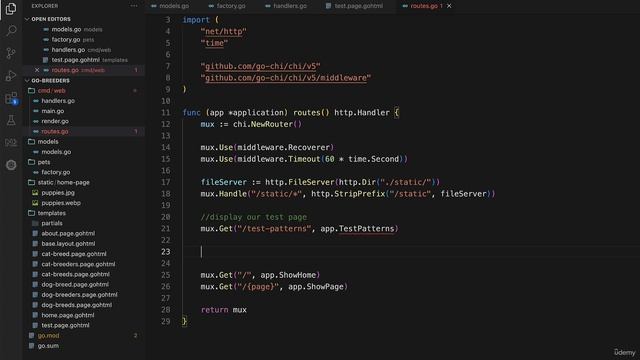
Task: Open the Explorer view in activity bar
Action: (11, 9)
